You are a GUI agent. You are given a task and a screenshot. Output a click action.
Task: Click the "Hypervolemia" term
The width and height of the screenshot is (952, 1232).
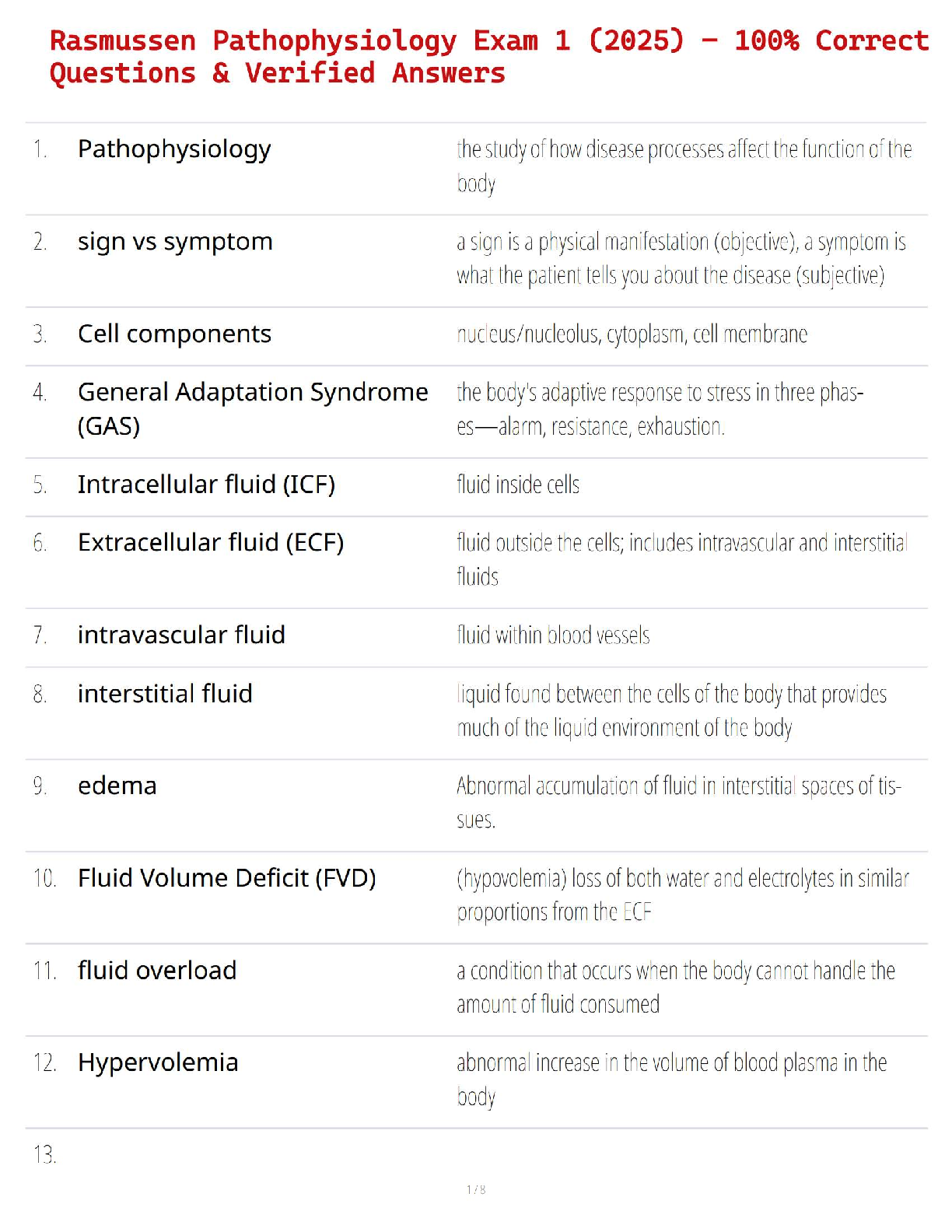click(x=158, y=1062)
